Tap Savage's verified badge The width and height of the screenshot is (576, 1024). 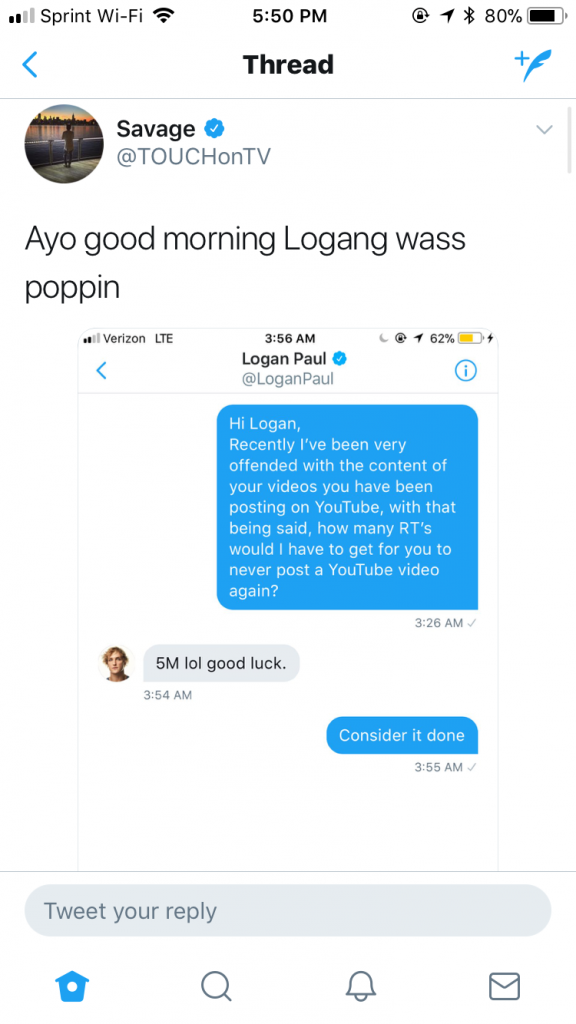[214, 129]
